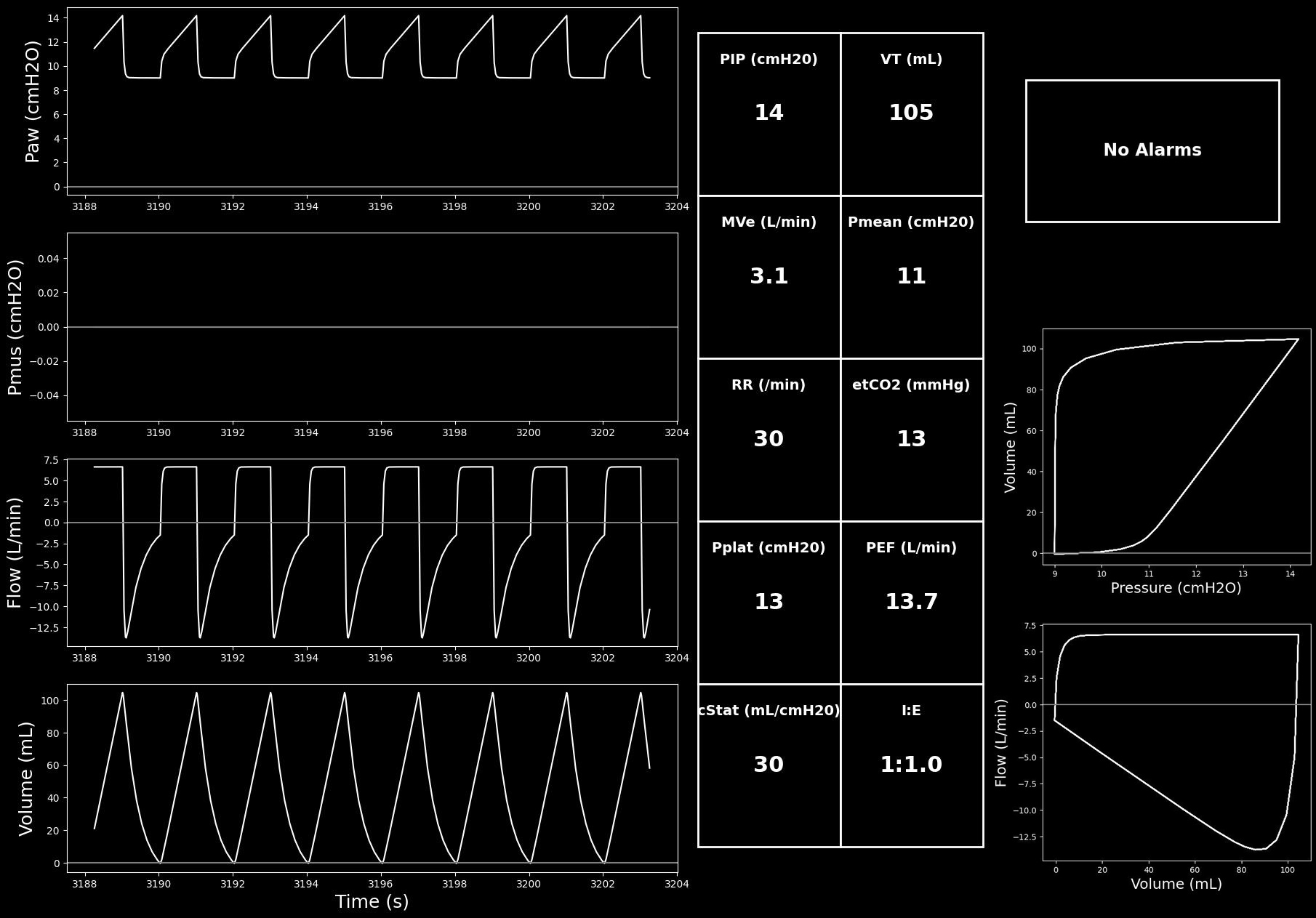The width and height of the screenshot is (1316, 918).
Task: Click the etCO2 (mmHg) readout
Action: tap(912, 440)
